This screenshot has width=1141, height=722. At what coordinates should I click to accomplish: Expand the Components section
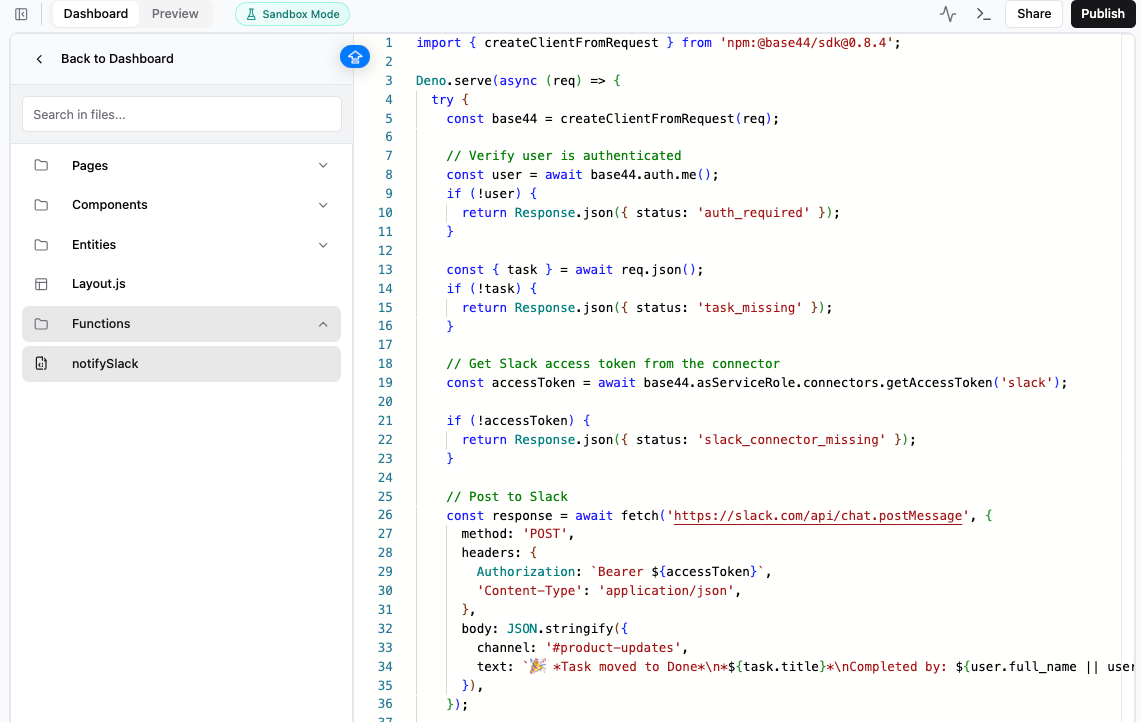tap(323, 204)
